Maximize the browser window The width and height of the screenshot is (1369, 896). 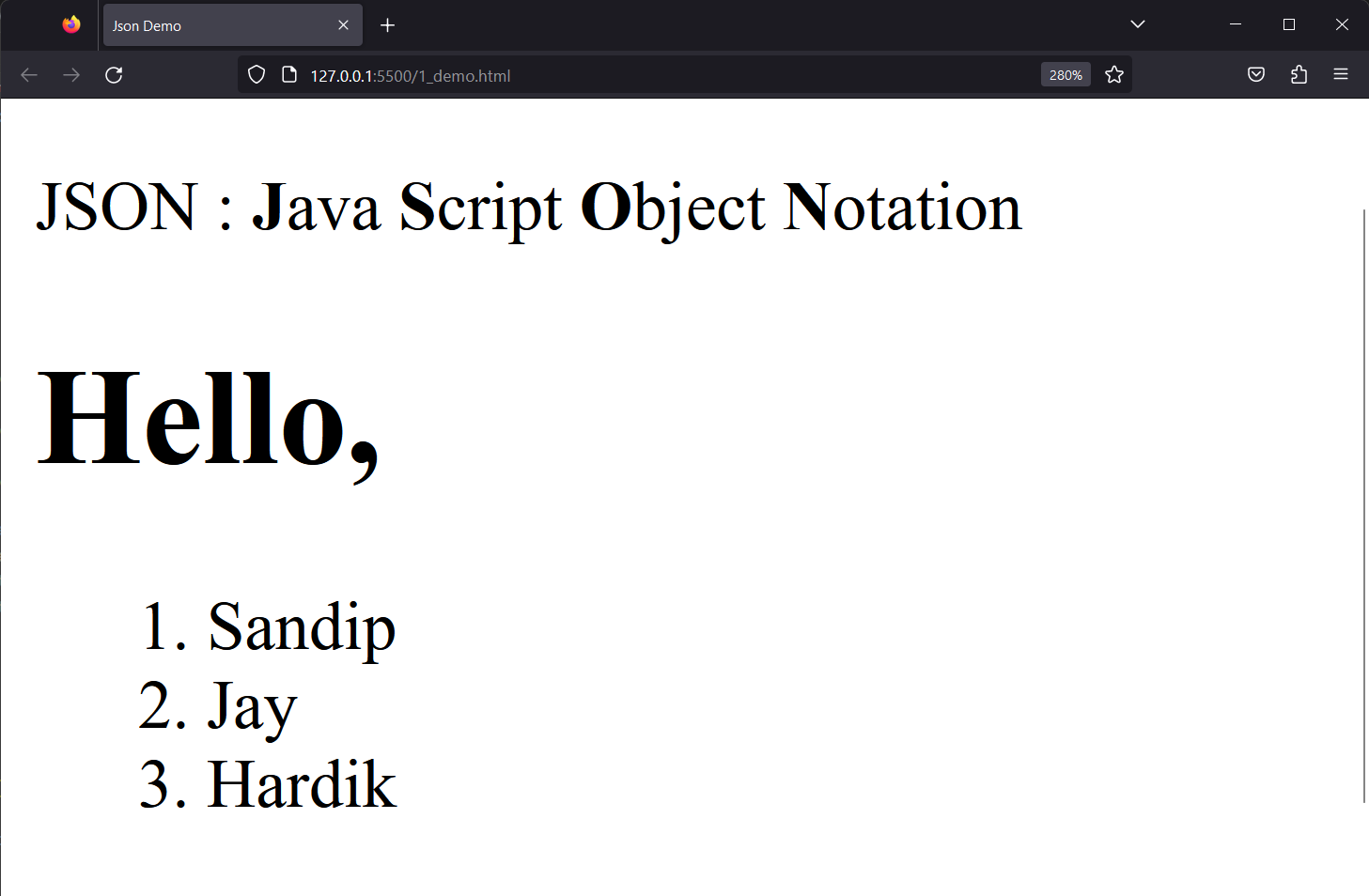pos(1289,24)
